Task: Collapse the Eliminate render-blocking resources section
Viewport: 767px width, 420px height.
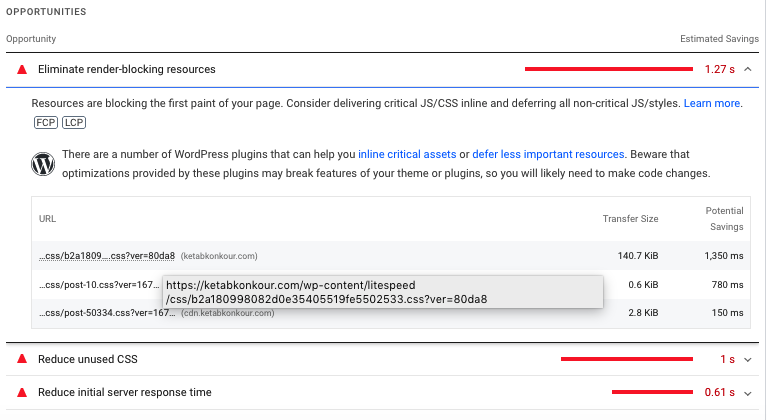Action: pos(747,69)
